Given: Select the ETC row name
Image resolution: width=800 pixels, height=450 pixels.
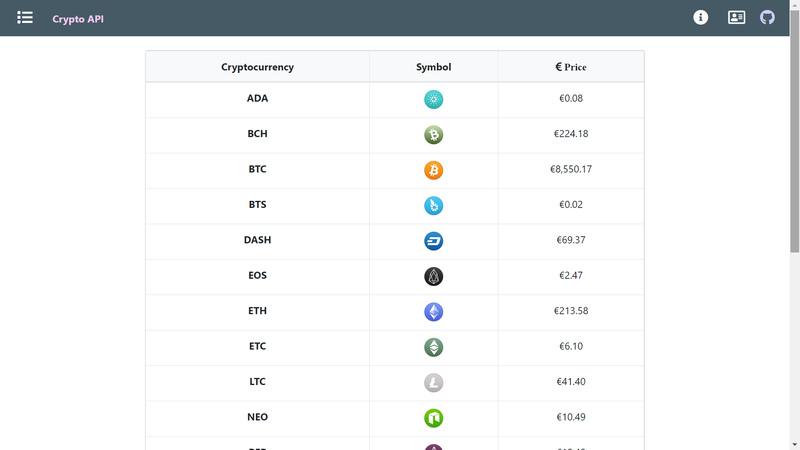Looking at the screenshot, I should [257, 346].
